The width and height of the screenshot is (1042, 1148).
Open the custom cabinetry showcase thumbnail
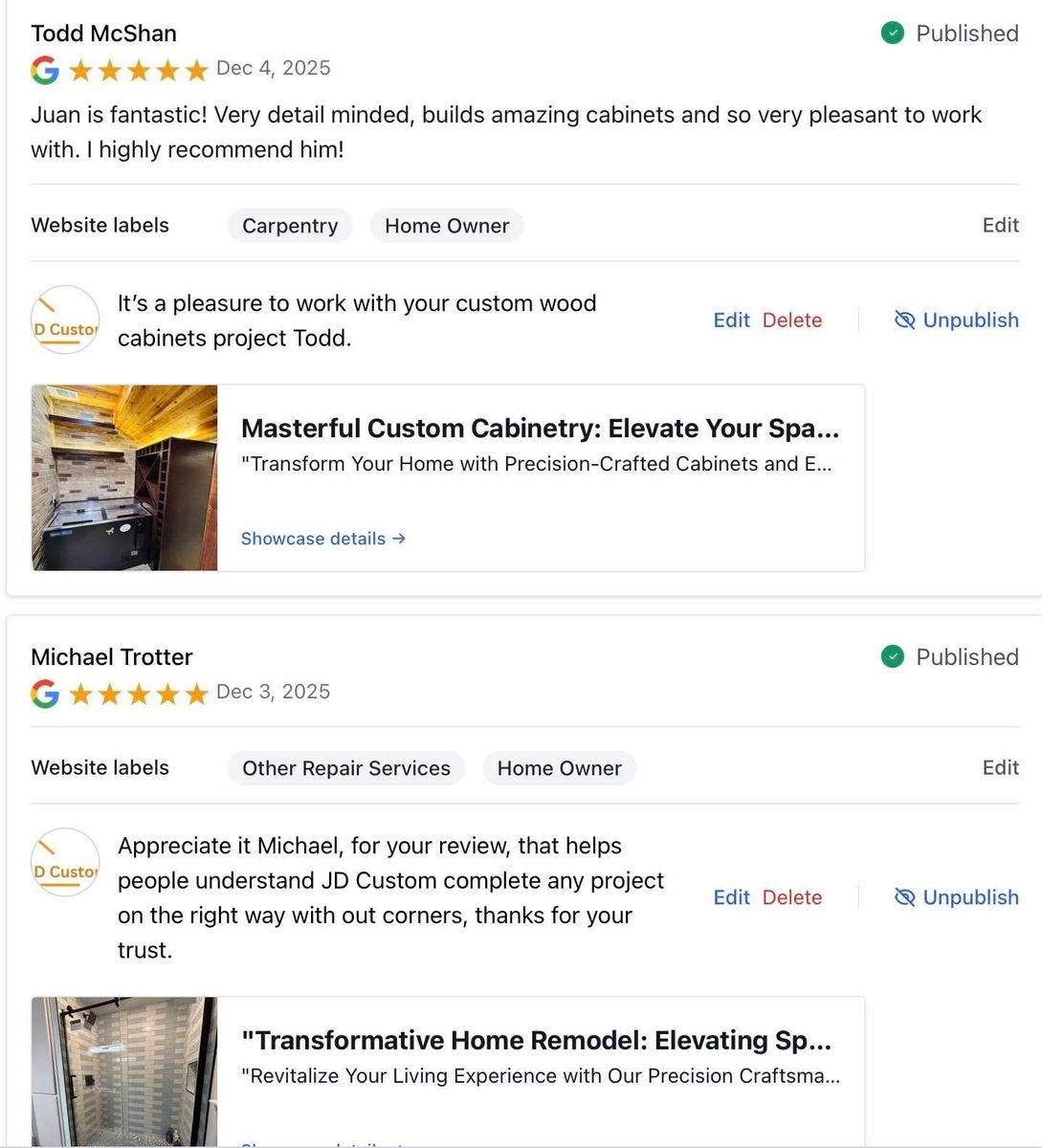tap(124, 477)
